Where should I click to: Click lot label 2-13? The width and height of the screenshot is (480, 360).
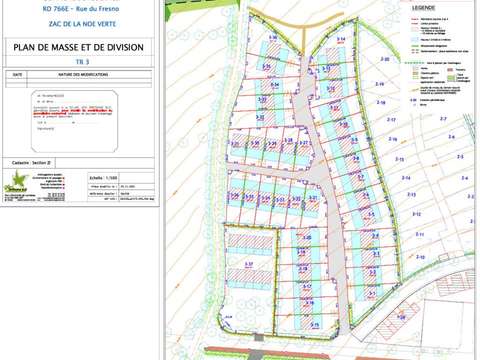412,194
